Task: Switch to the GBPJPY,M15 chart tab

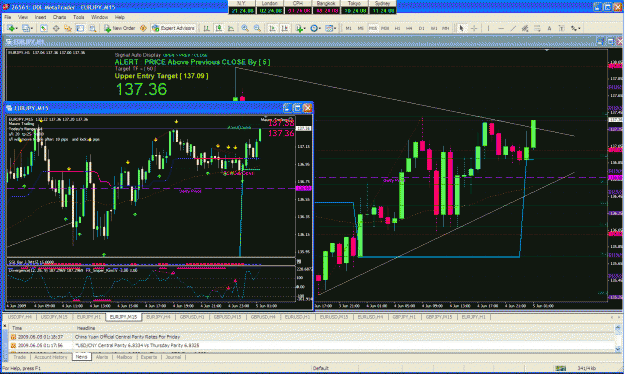Action: (438, 317)
